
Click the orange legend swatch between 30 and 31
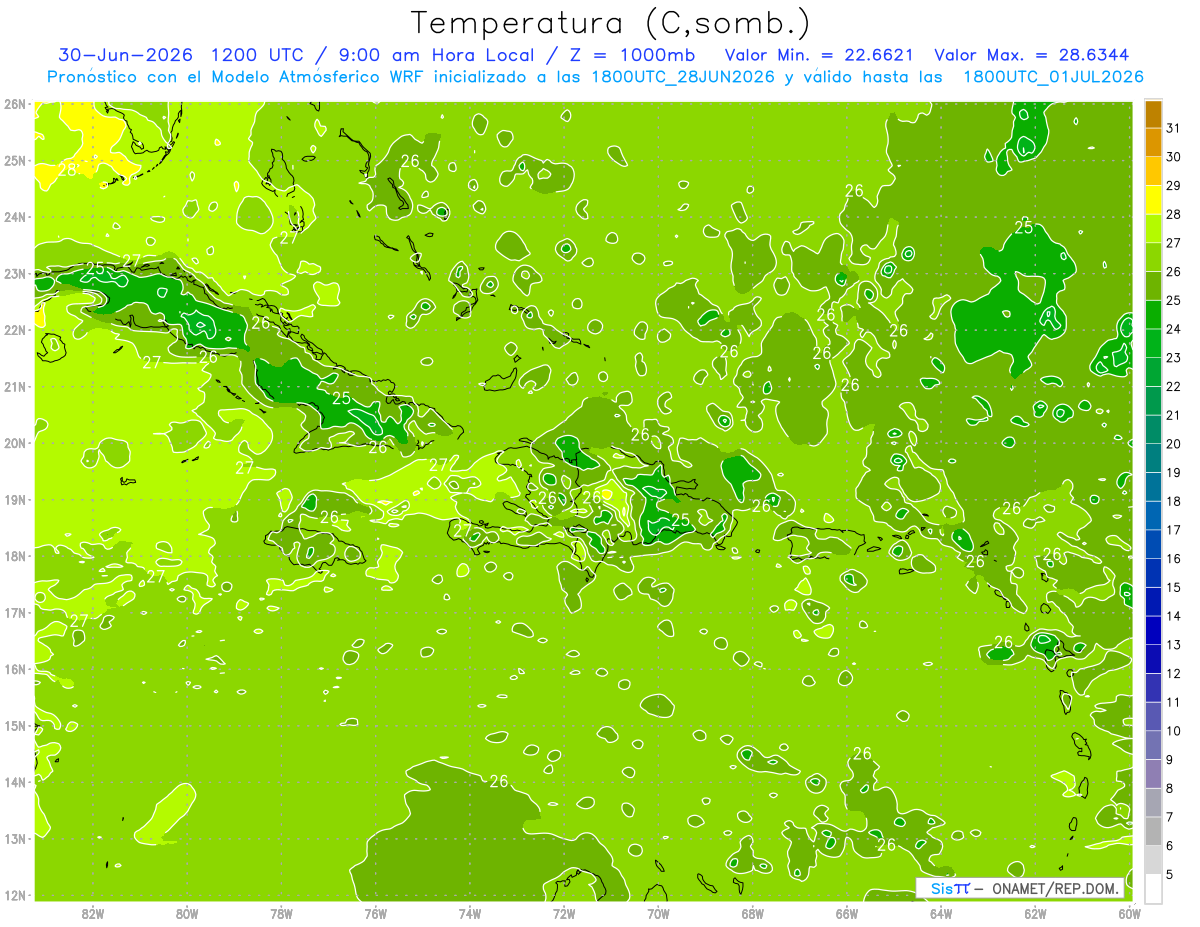pos(1153,143)
